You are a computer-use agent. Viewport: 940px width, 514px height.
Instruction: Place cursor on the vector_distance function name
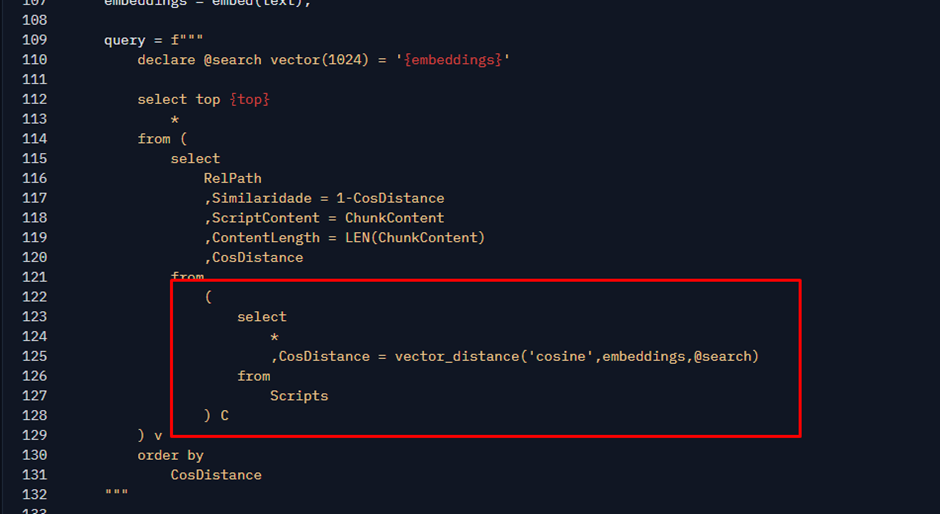460,356
